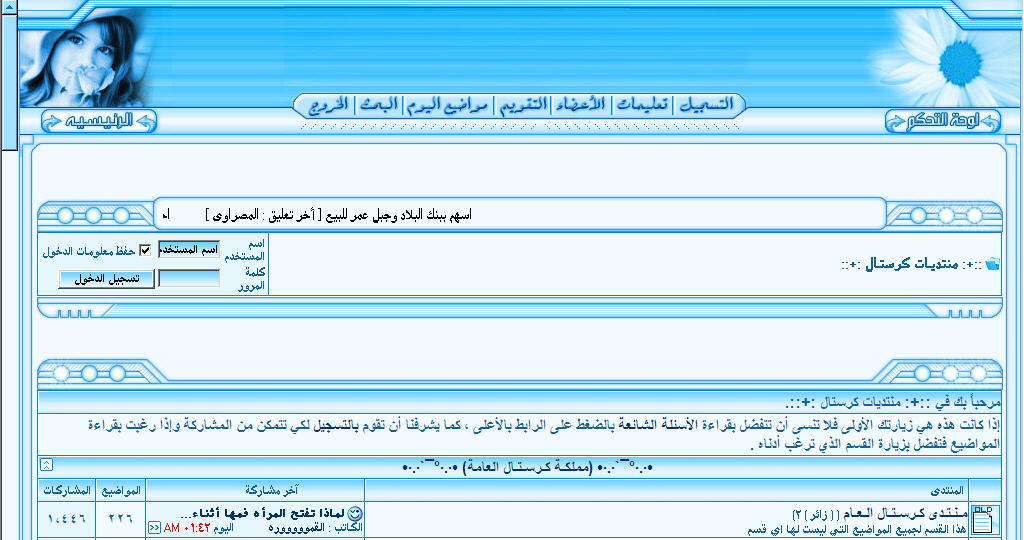
Task: Toggle حفظ معلومات الدخول checkbox
Action: point(145,250)
